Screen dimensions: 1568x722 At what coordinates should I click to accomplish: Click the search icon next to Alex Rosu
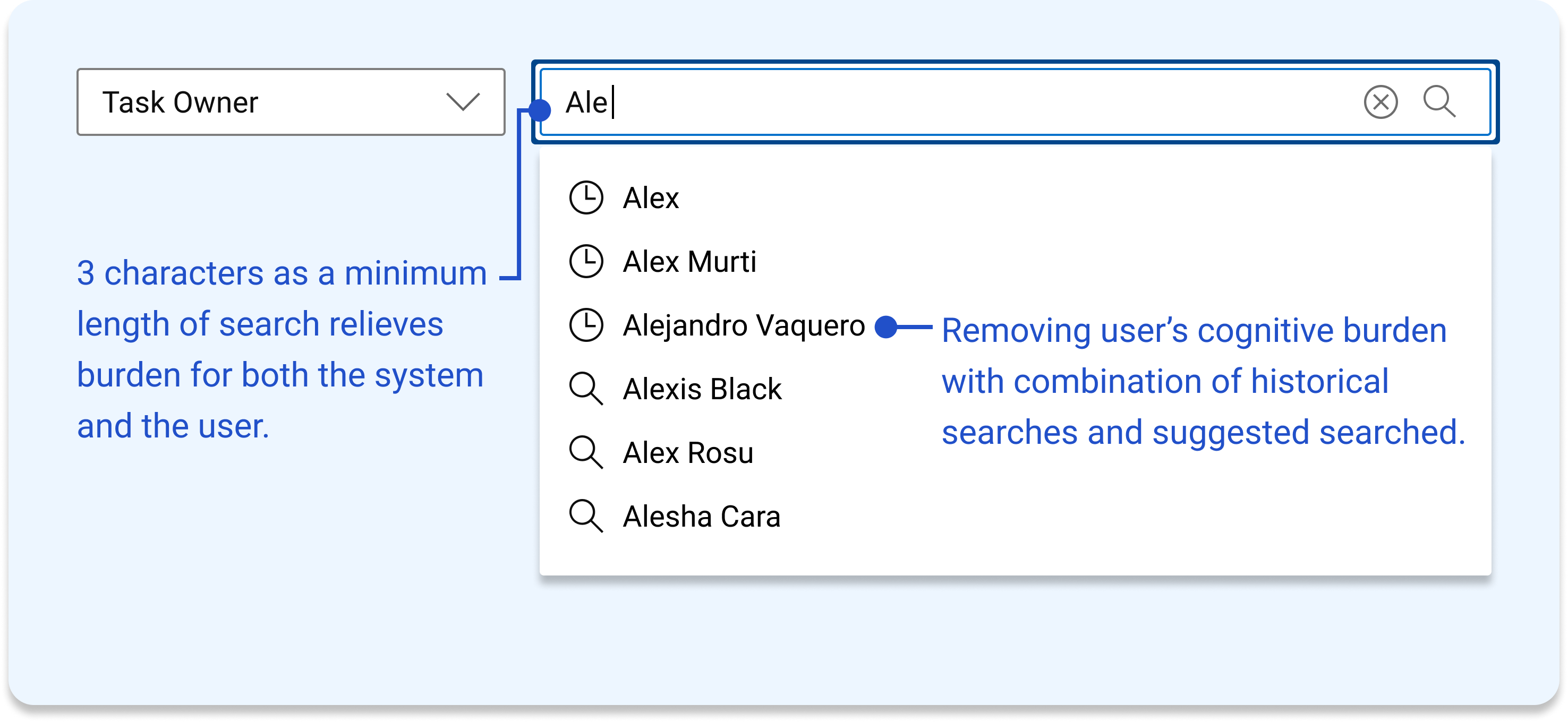point(585,452)
